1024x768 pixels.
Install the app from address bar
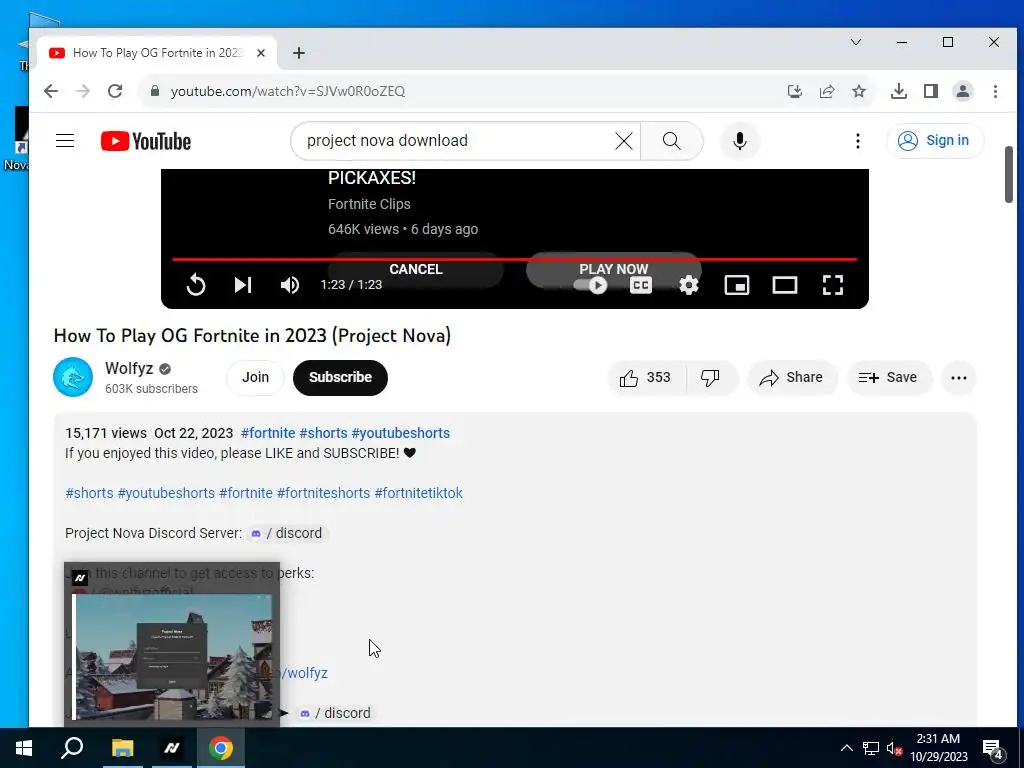click(x=794, y=91)
